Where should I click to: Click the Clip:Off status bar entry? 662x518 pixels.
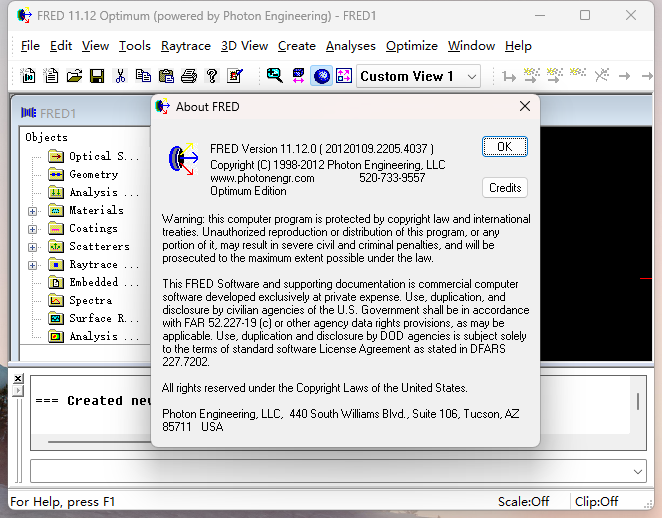point(597,502)
